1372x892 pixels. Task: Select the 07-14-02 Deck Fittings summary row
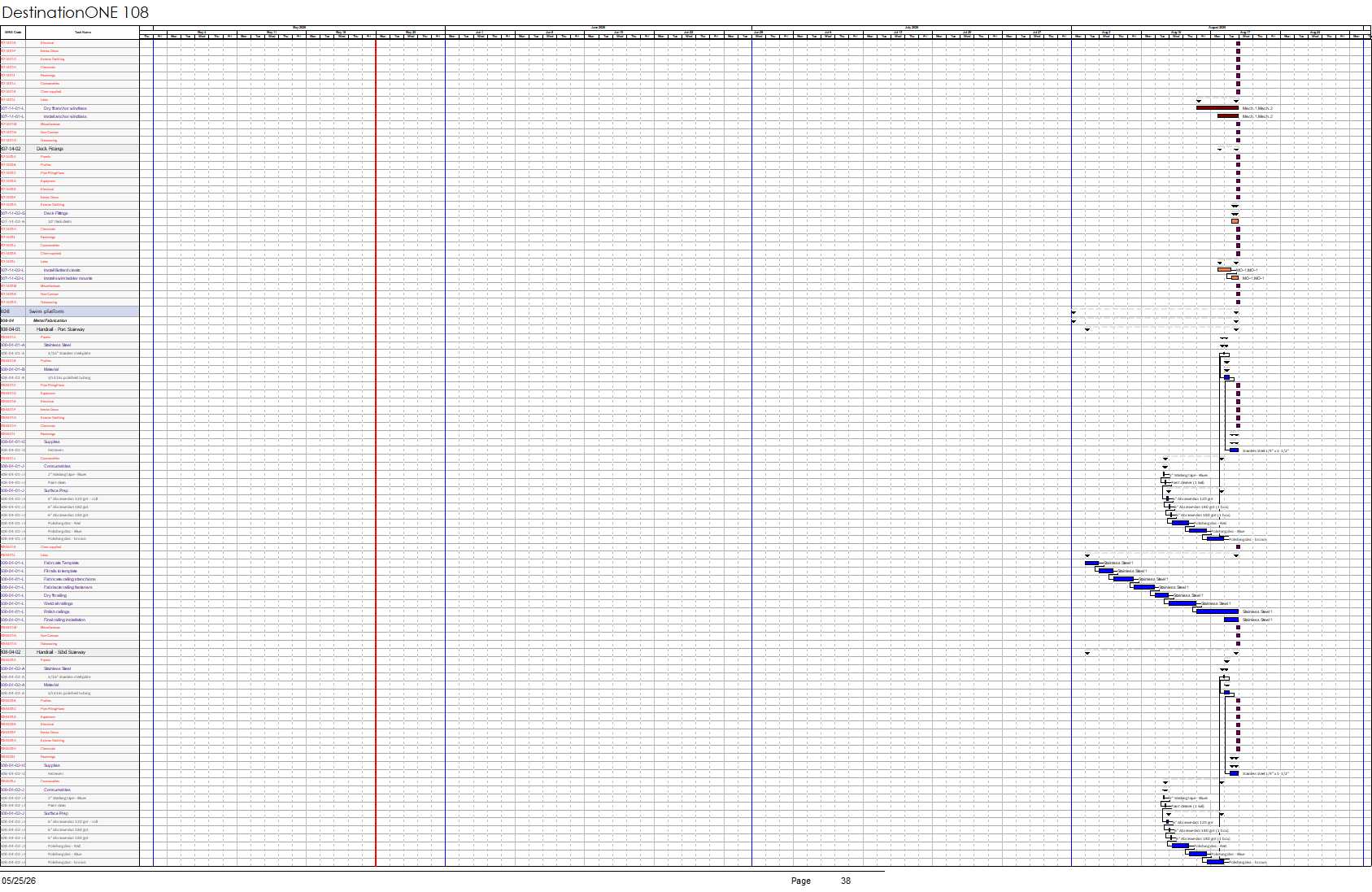click(x=70, y=149)
